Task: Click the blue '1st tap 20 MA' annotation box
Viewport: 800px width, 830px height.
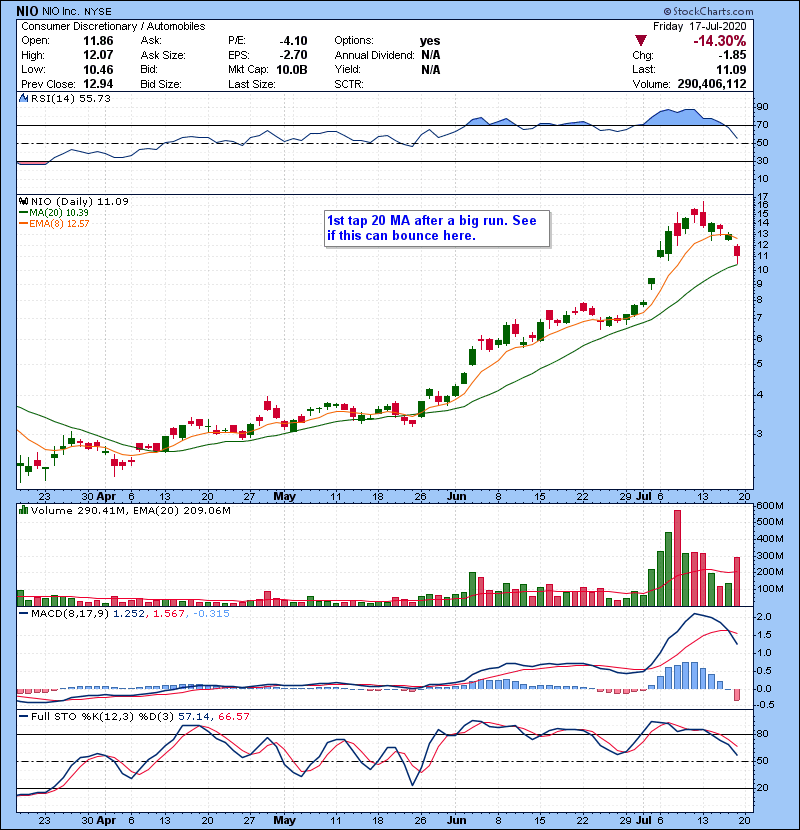Action: point(437,228)
